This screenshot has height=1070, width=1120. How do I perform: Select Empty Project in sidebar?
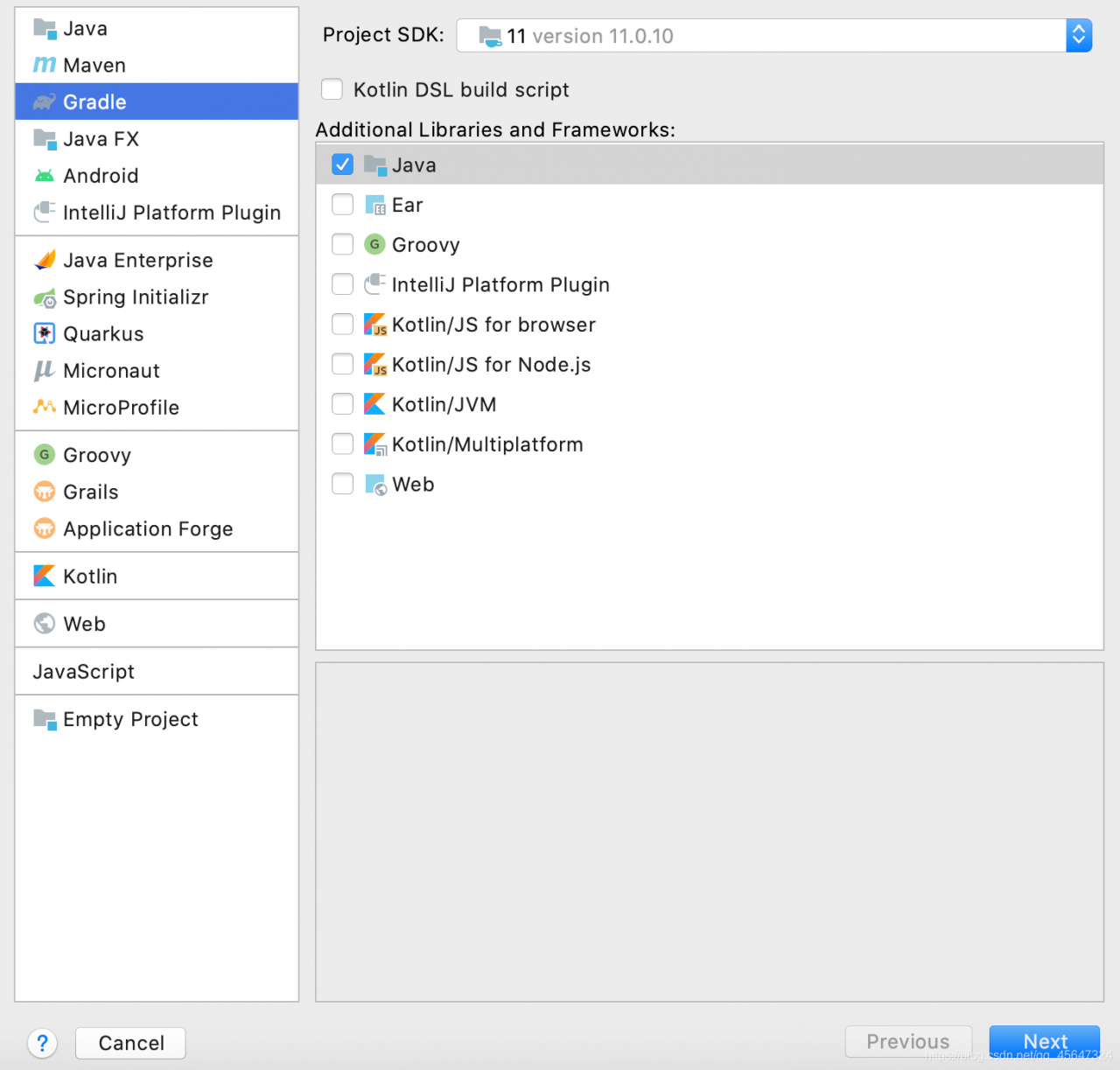tap(157, 719)
